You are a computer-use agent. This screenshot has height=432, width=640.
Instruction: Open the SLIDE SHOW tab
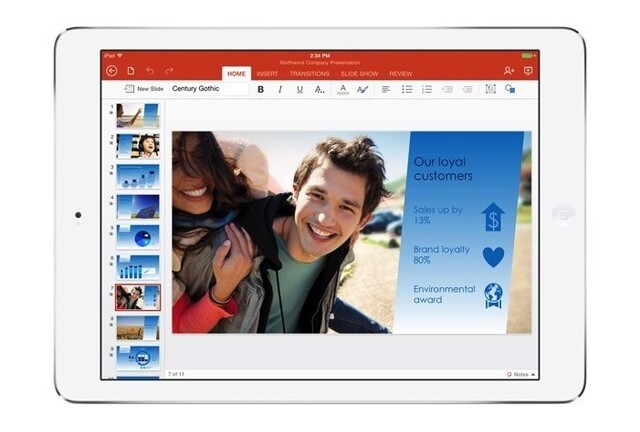coord(360,74)
